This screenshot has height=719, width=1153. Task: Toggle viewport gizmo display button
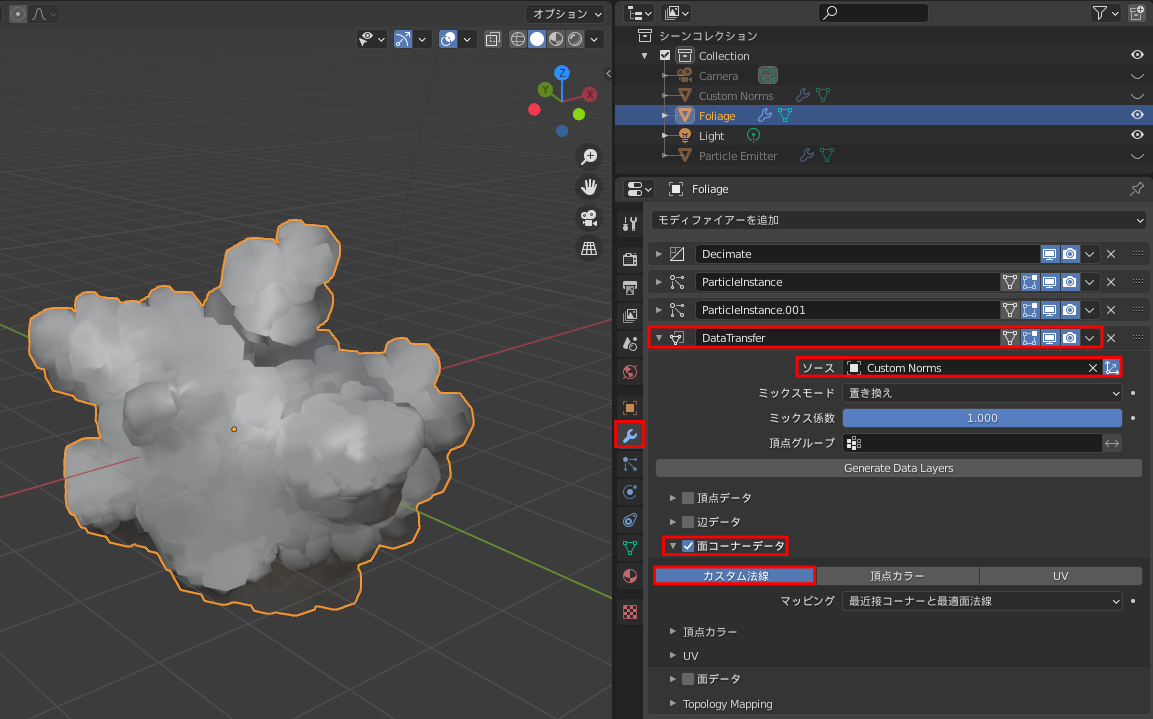(x=403, y=39)
